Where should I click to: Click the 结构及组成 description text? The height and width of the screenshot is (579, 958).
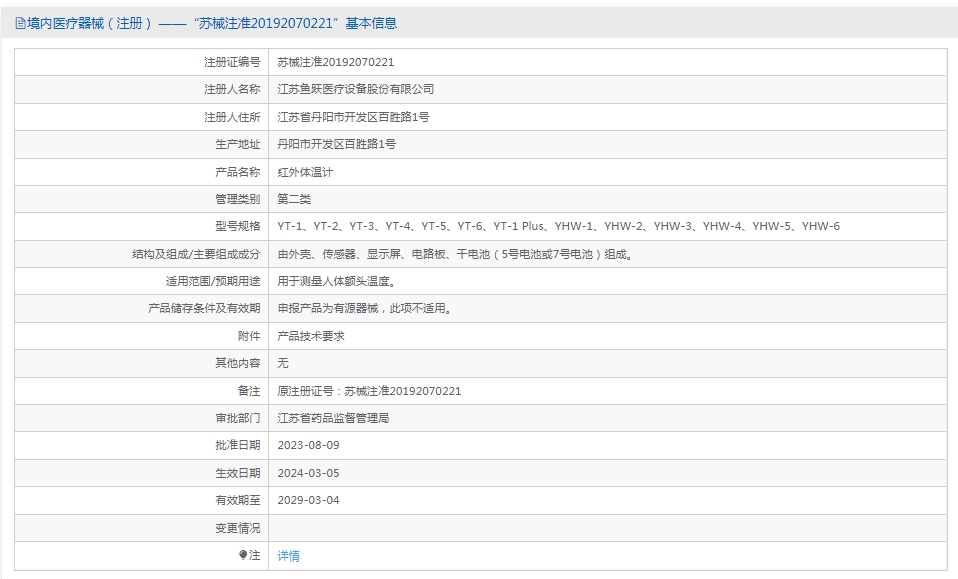click(455, 254)
